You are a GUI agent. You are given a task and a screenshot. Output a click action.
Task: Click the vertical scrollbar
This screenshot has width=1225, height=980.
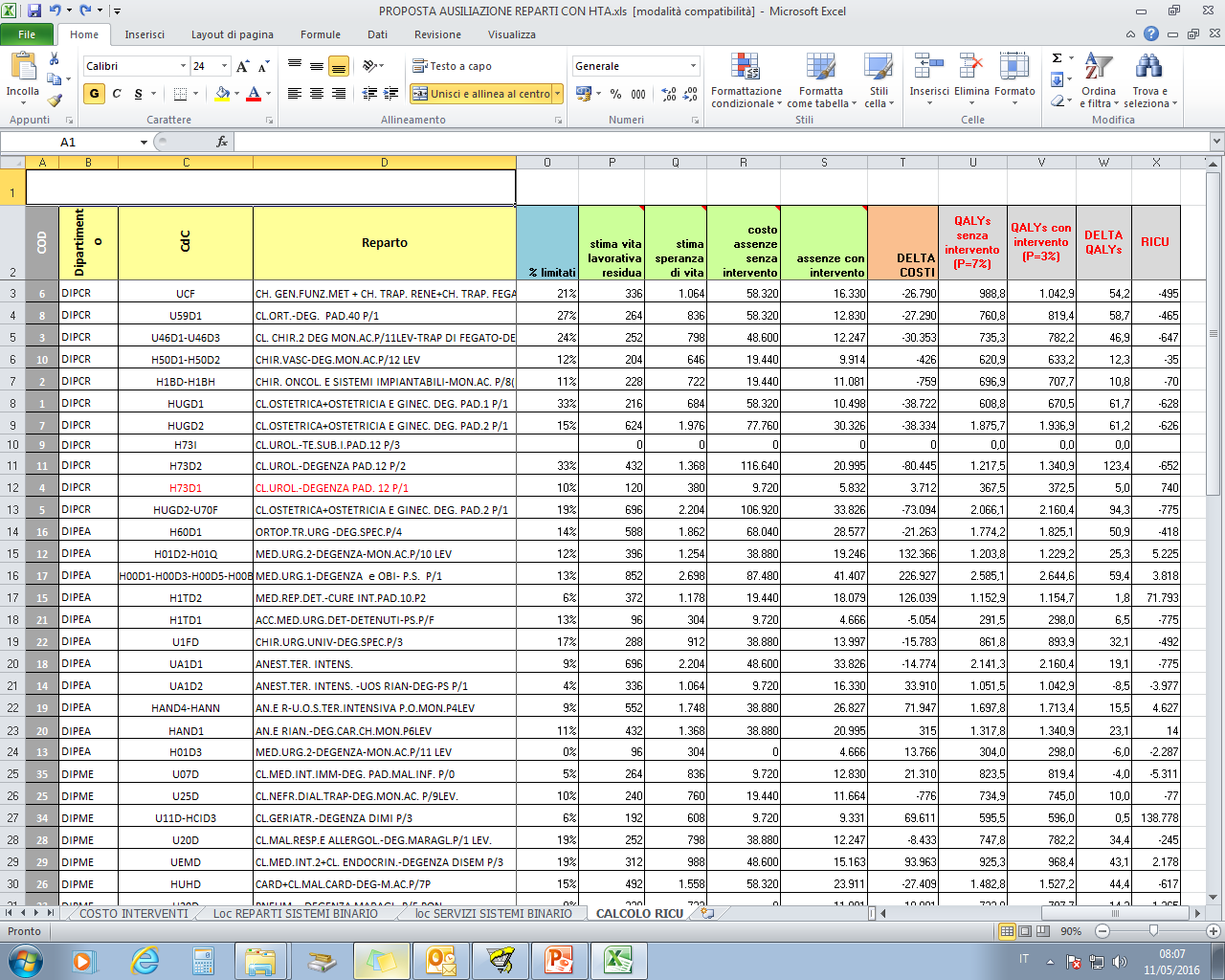pos(1215,333)
